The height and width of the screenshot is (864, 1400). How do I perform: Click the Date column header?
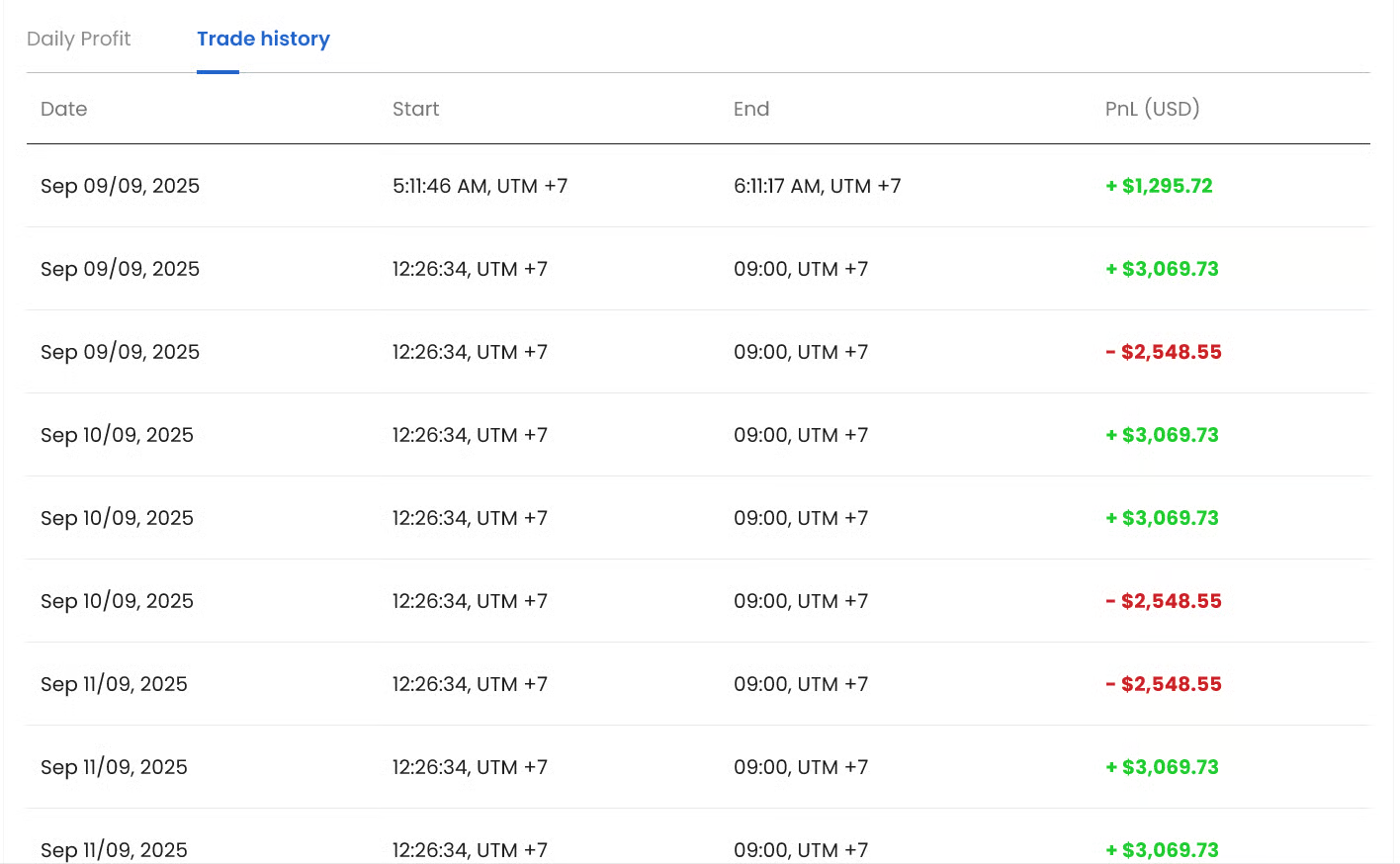coord(63,109)
